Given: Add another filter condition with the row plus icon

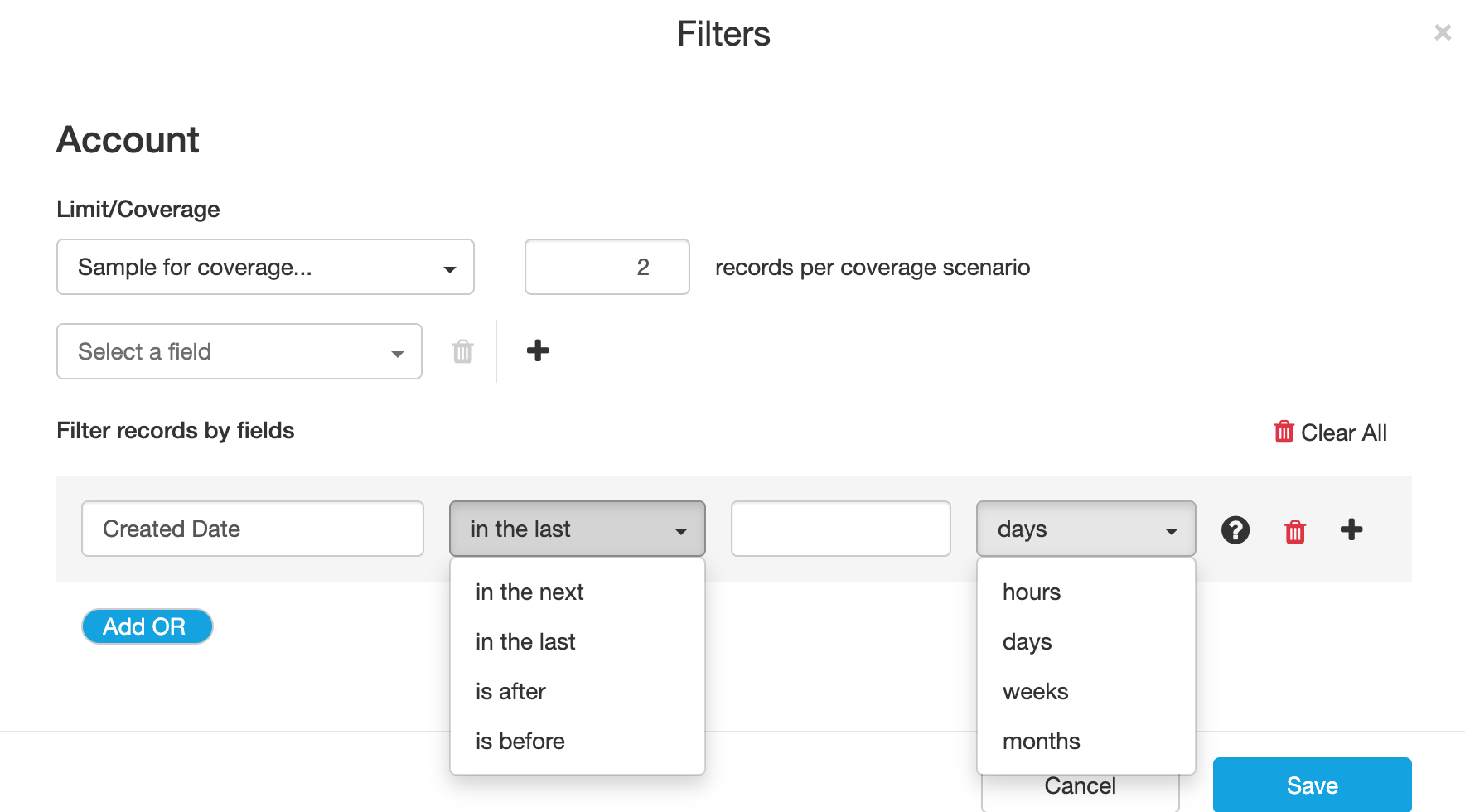Looking at the screenshot, I should pos(1351,529).
